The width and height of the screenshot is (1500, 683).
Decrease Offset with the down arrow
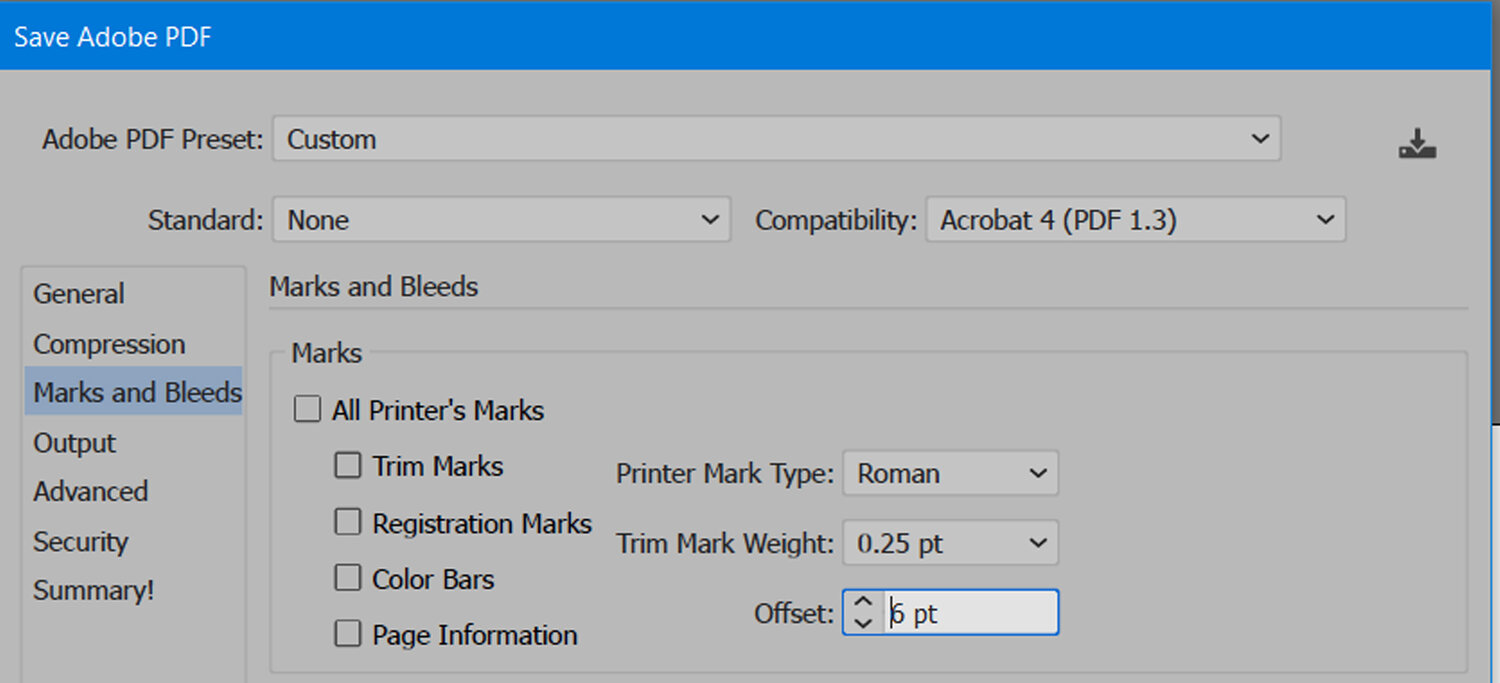pos(864,623)
